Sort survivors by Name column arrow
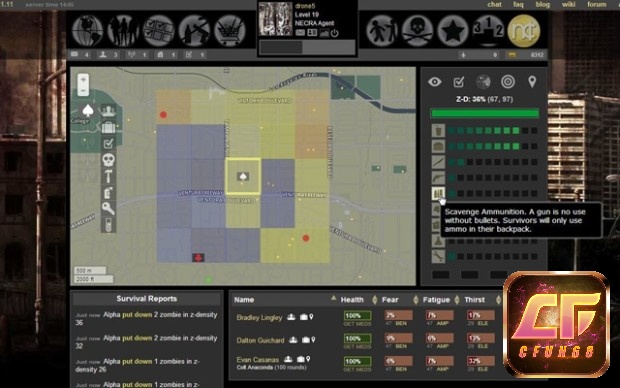The height and width of the screenshot is (388, 620). coord(333,298)
